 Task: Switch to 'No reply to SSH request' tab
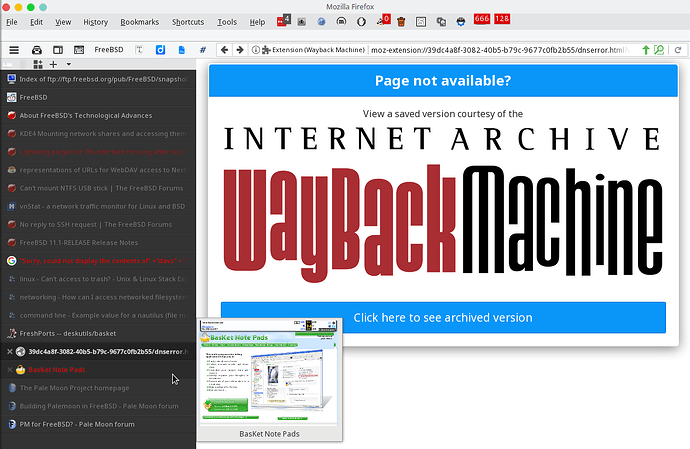coord(98,224)
